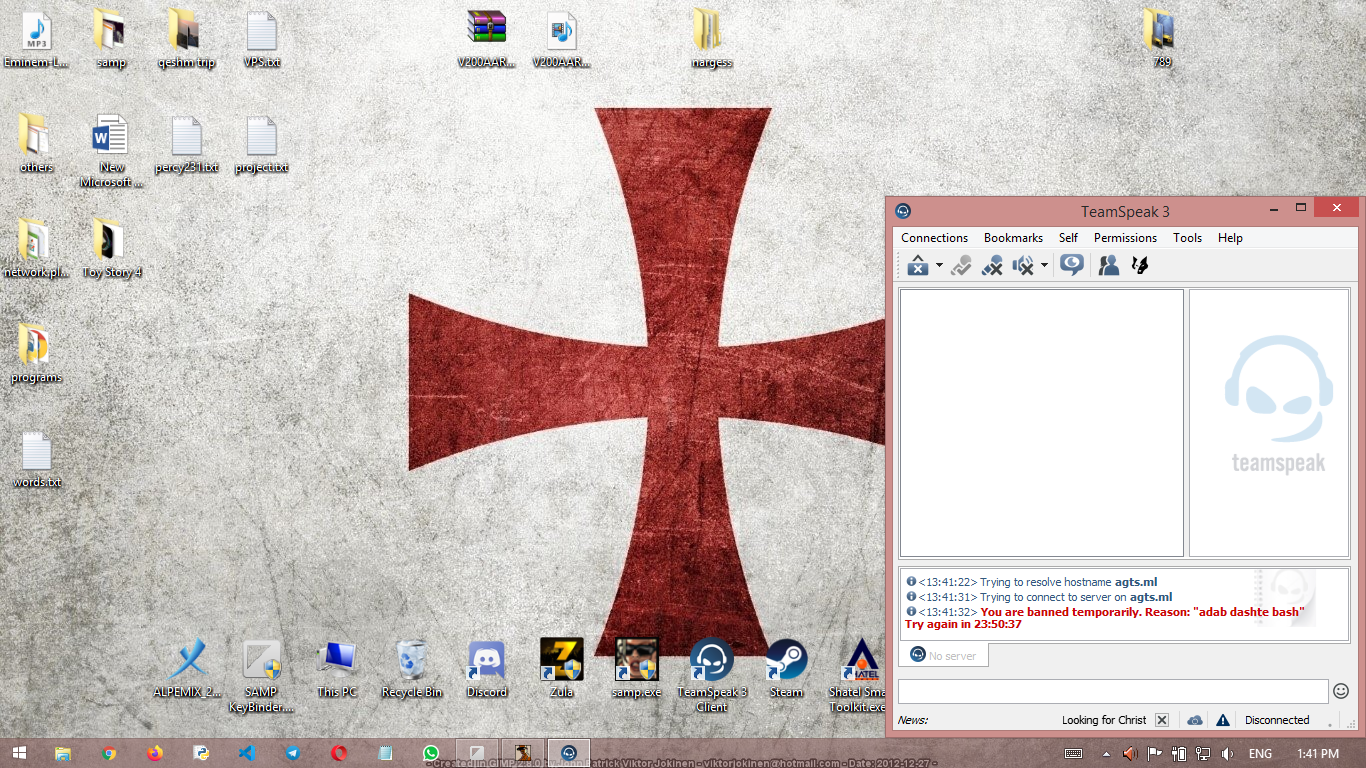Select the Recycle Bin icon
Viewport: 1366px width, 768px height.
412,669
